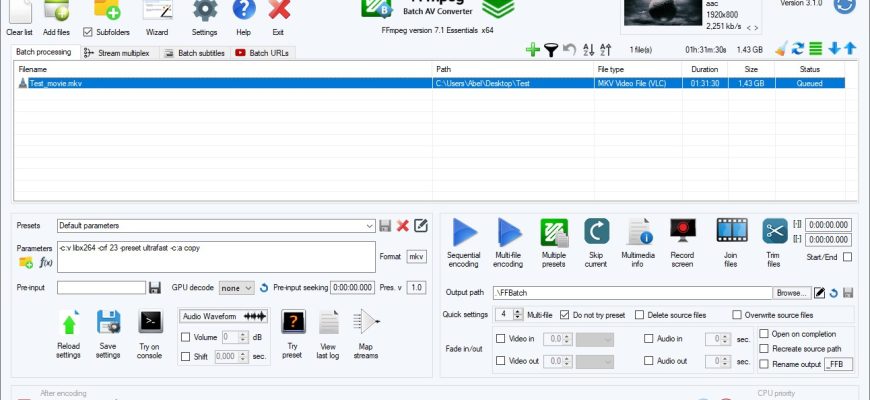870x400 pixels.
Task: Click the funnel filter icon
Action: (550, 50)
